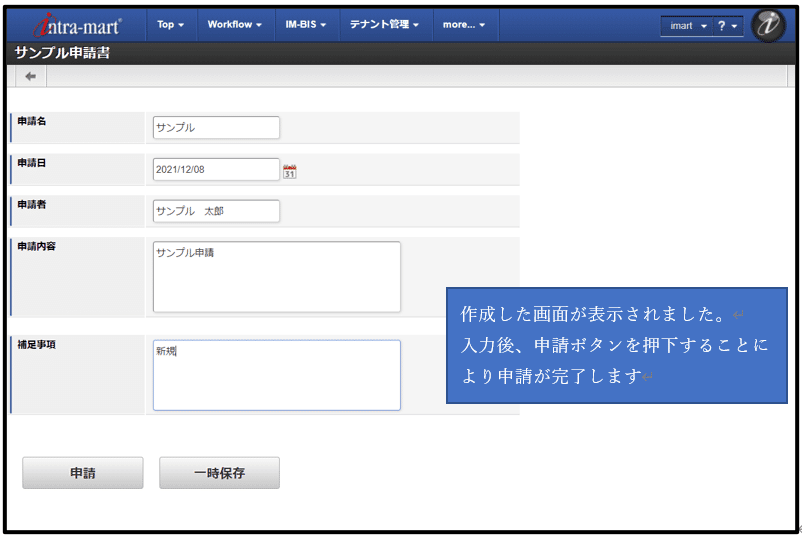The height and width of the screenshot is (536, 802).
Task: Click the round i info icon
Action: [x=768, y=25]
